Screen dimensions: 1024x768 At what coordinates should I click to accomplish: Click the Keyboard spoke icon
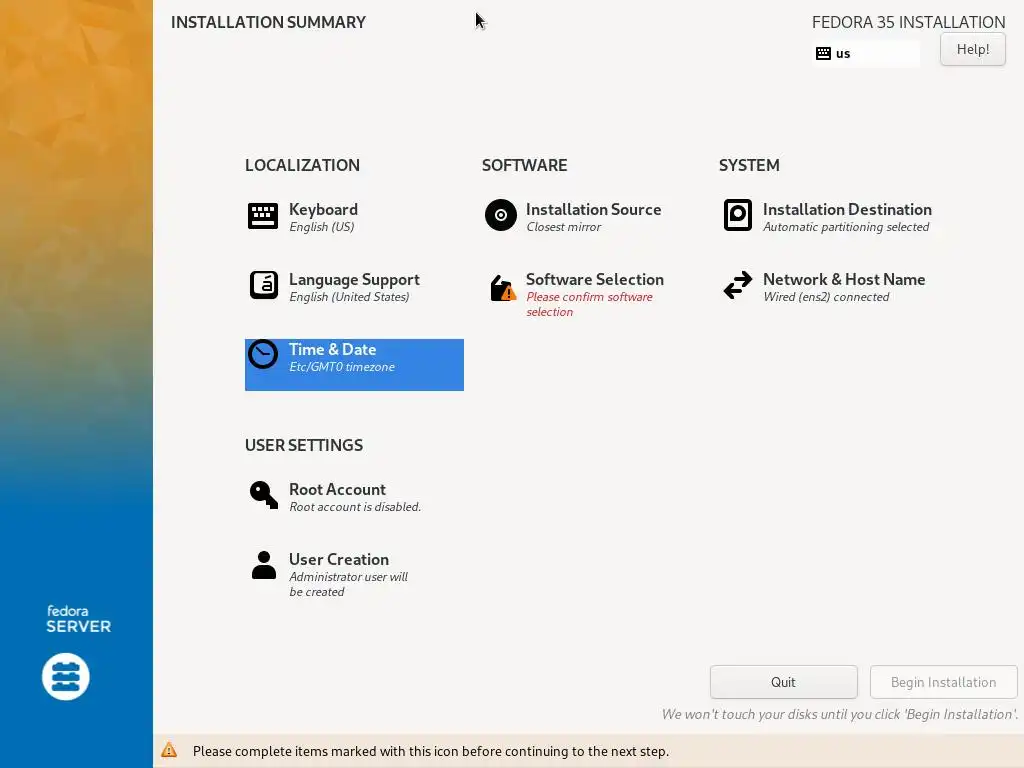tap(263, 216)
